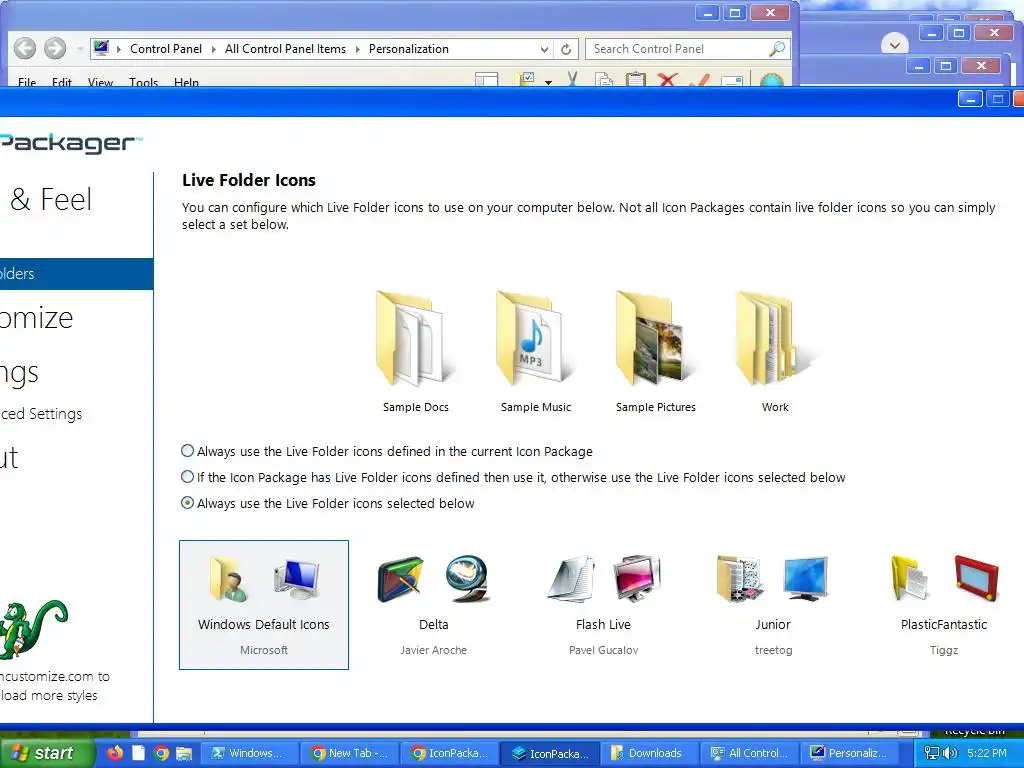Click the folder options toolbar icon

[x=525, y=80]
